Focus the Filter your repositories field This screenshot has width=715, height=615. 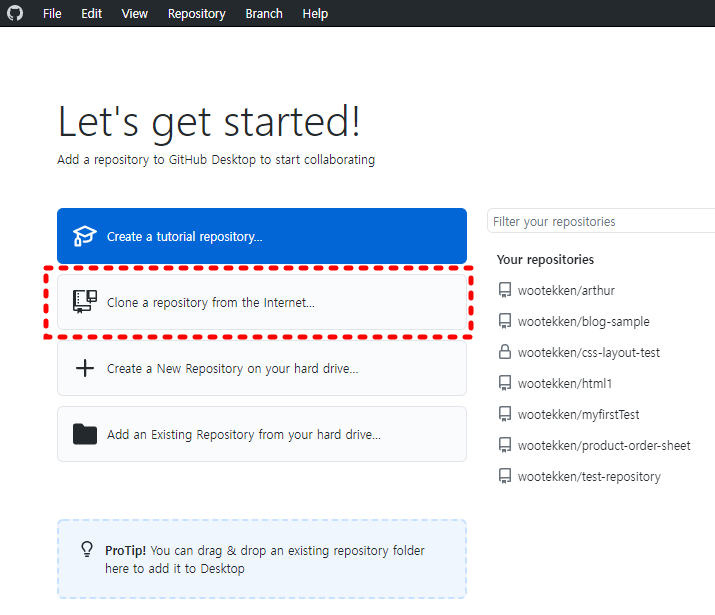point(601,221)
